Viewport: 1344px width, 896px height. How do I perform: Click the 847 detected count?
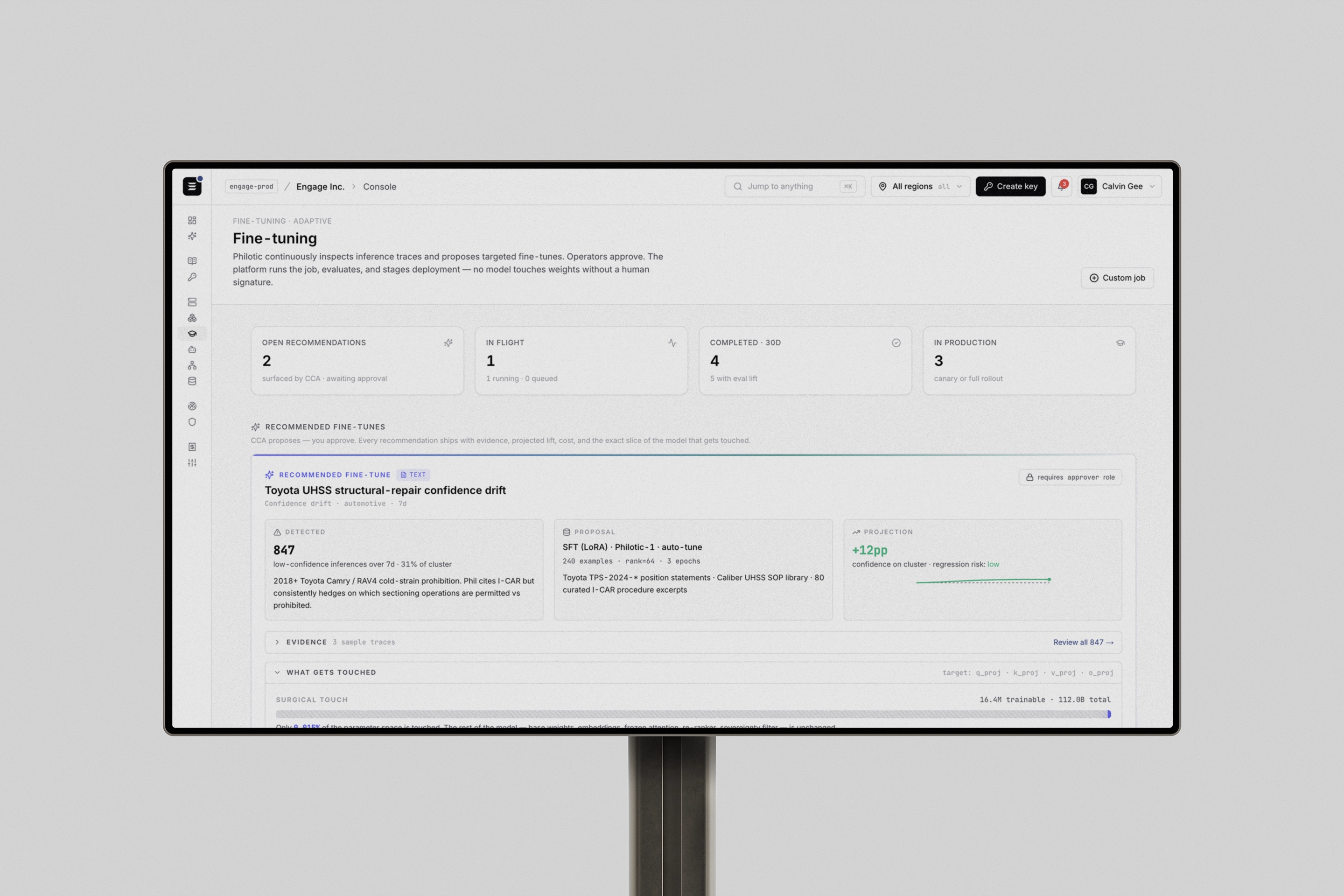(x=284, y=550)
